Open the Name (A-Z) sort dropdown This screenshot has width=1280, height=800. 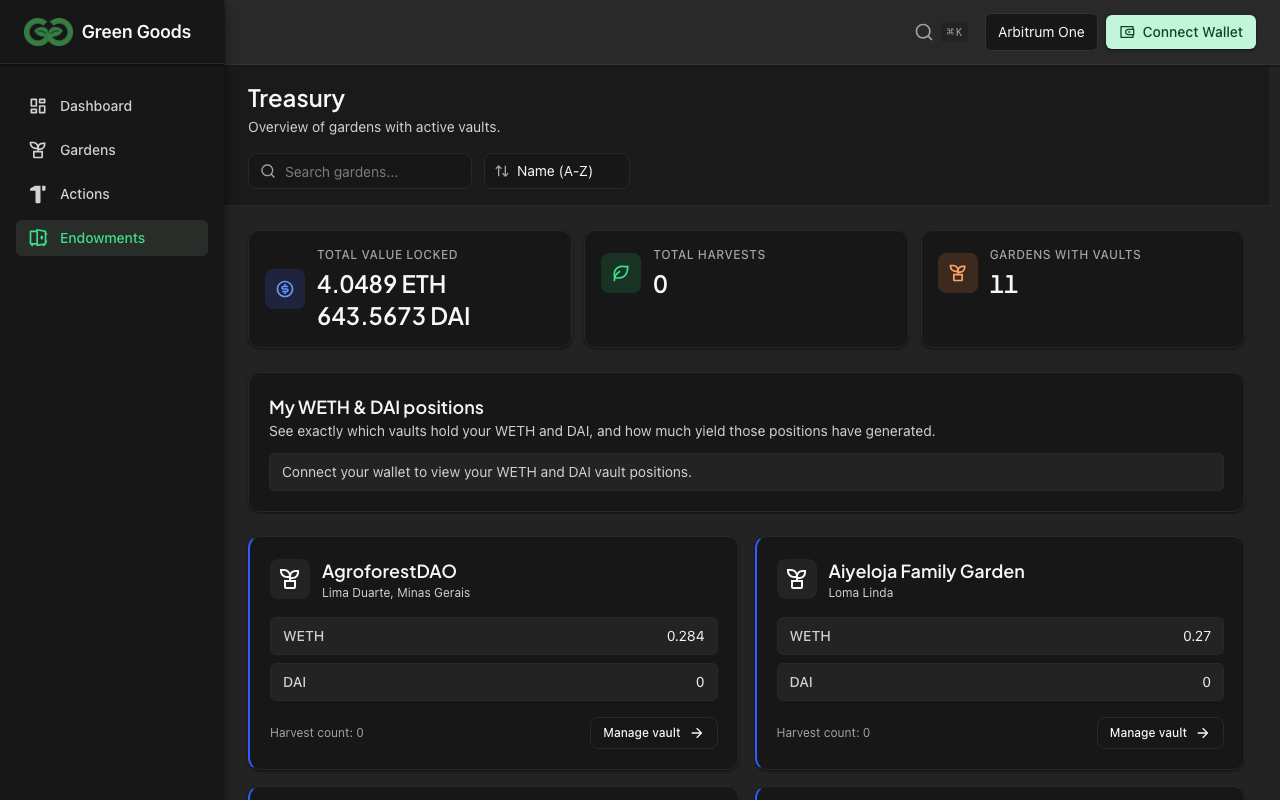point(556,171)
